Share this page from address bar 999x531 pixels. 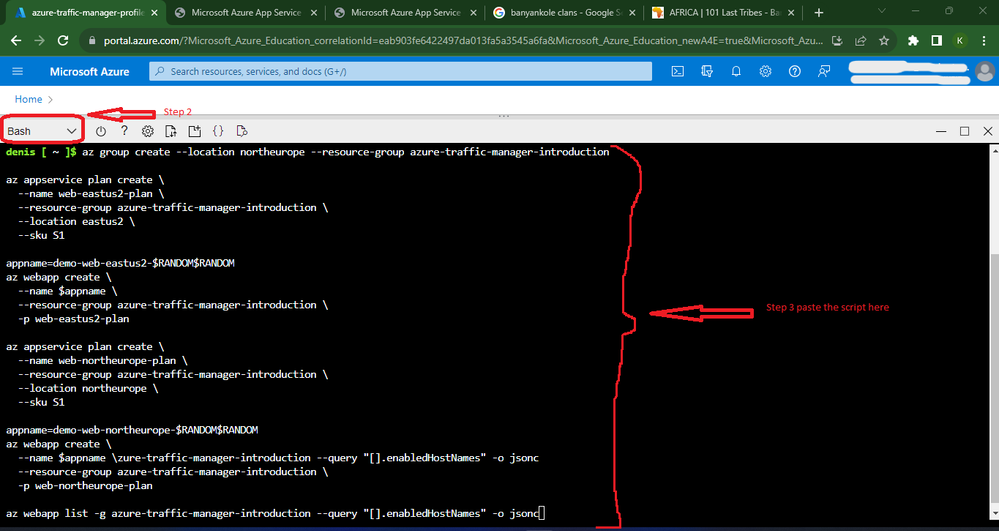(861, 40)
